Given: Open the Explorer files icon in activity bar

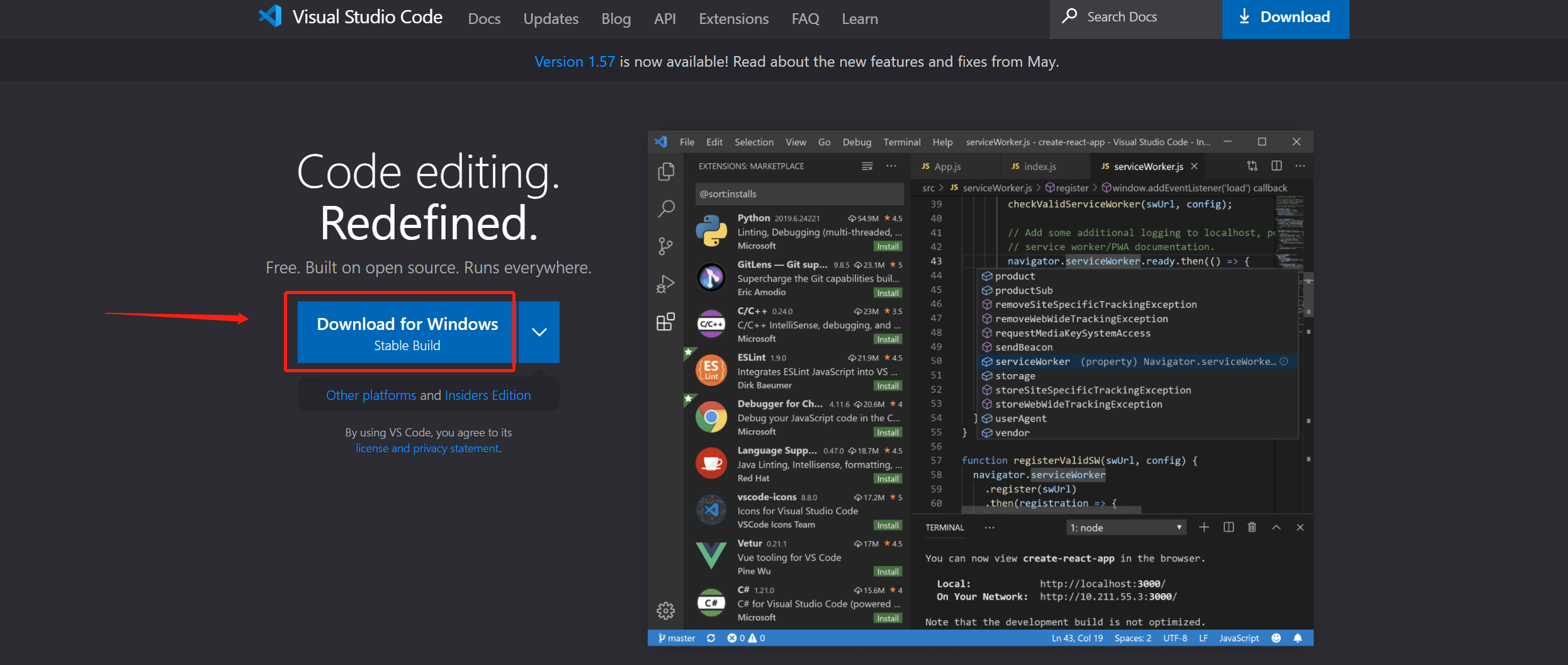Looking at the screenshot, I should 666,171.
